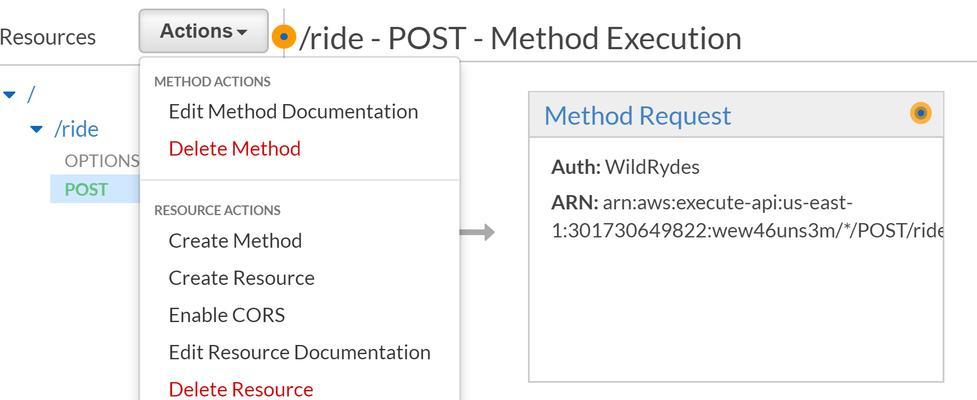The image size is (977, 400).
Task: Choose Edit Method Documentation from menu
Action: click(293, 112)
